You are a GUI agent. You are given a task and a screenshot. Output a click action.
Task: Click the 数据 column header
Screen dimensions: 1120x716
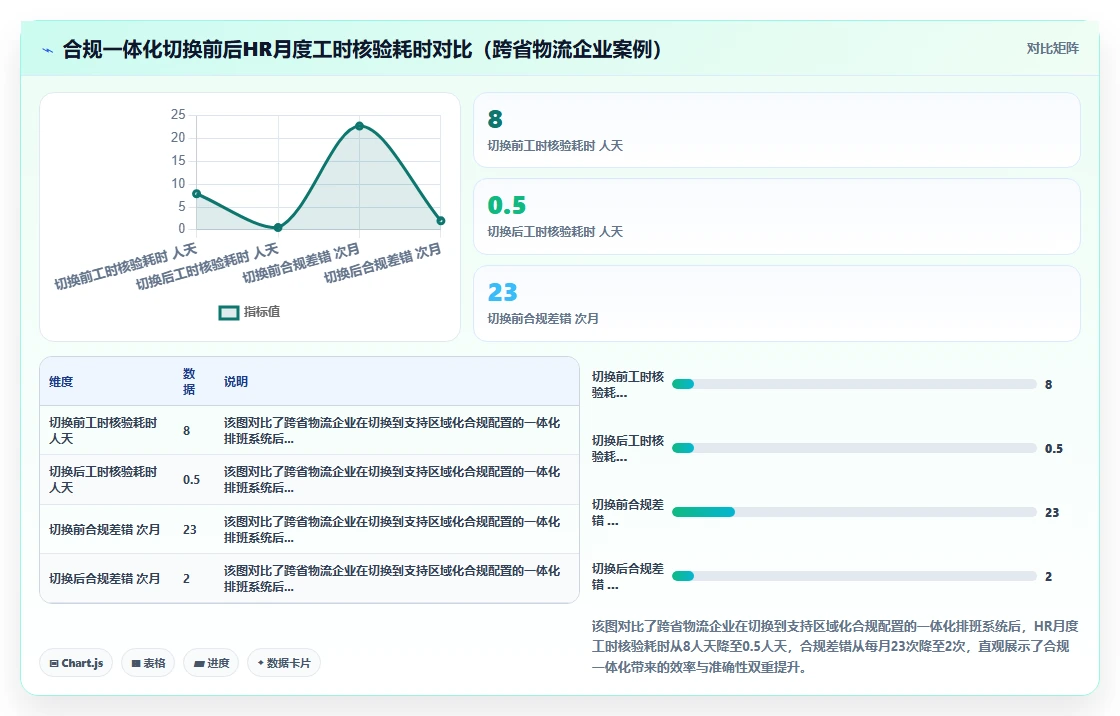189,382
